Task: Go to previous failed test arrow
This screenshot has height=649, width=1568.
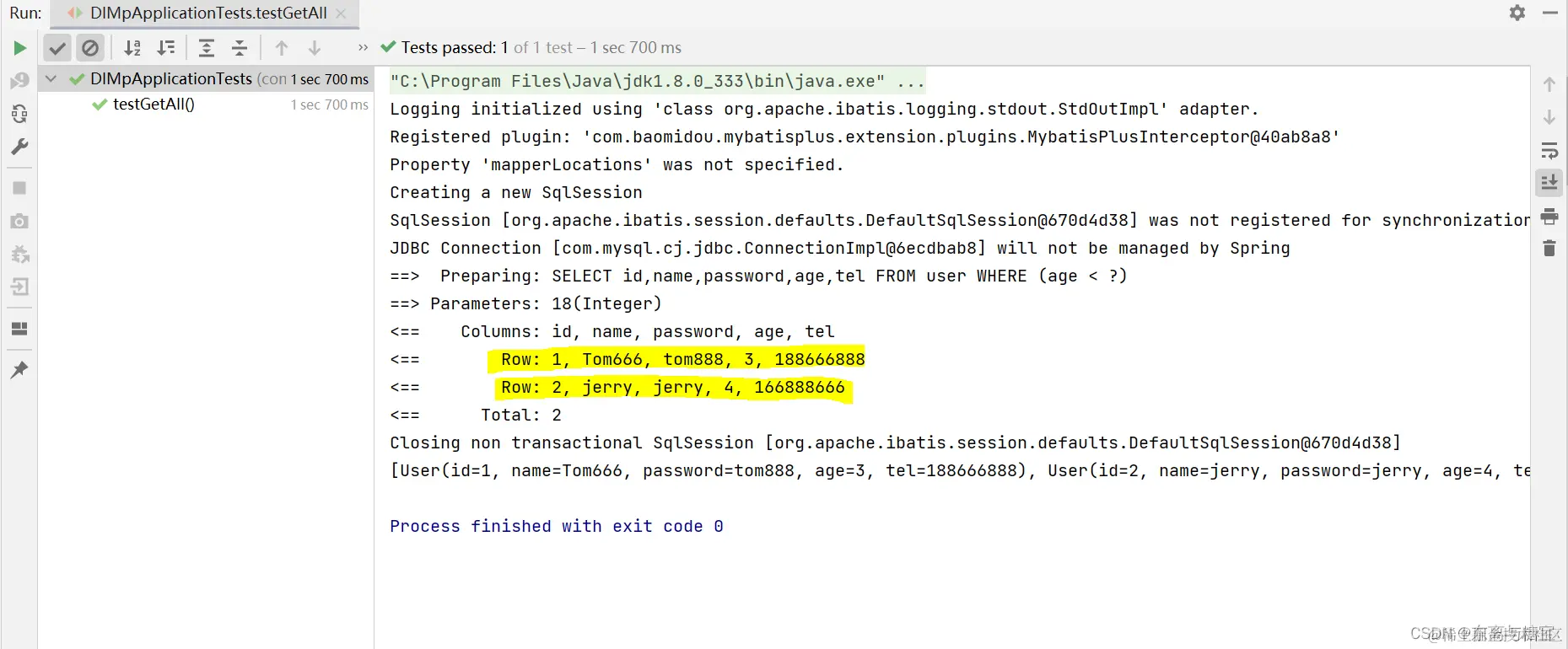Action: click(282, 48)
